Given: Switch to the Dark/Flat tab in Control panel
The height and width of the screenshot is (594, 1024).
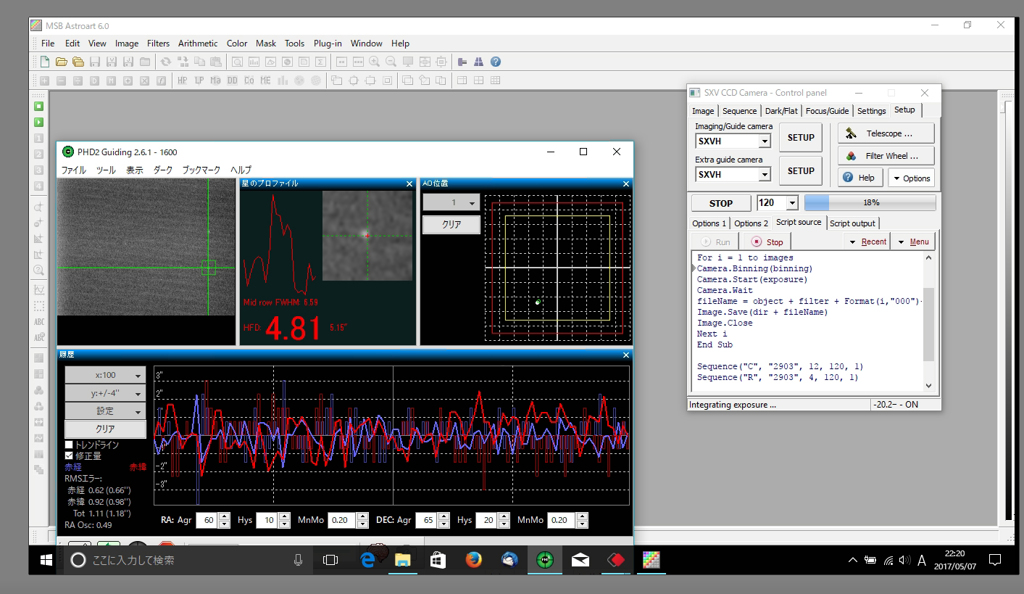Looking at the screenshot, I should click(x=781, y=111).
